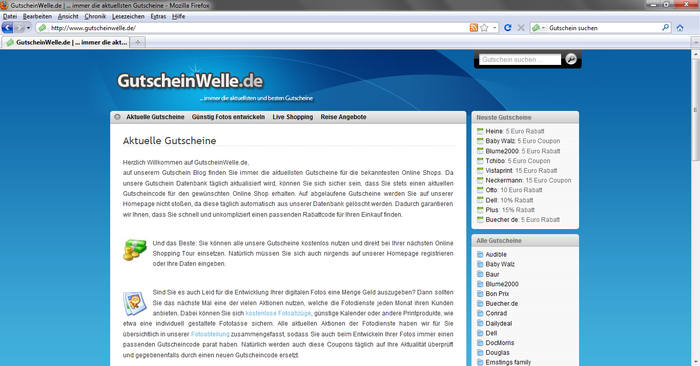Viewport: 700px width, 366px height.
Task: Open Vistaprint 15 Euro Rabatt coupon
Action: (521, 171)
